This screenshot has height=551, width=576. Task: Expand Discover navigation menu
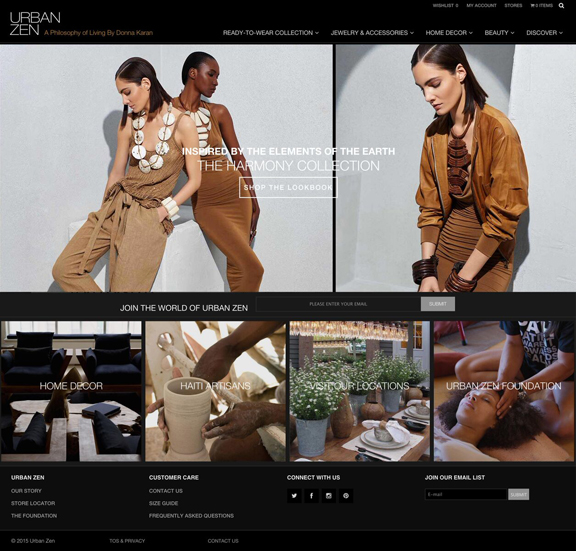click(x=544, y=33)
